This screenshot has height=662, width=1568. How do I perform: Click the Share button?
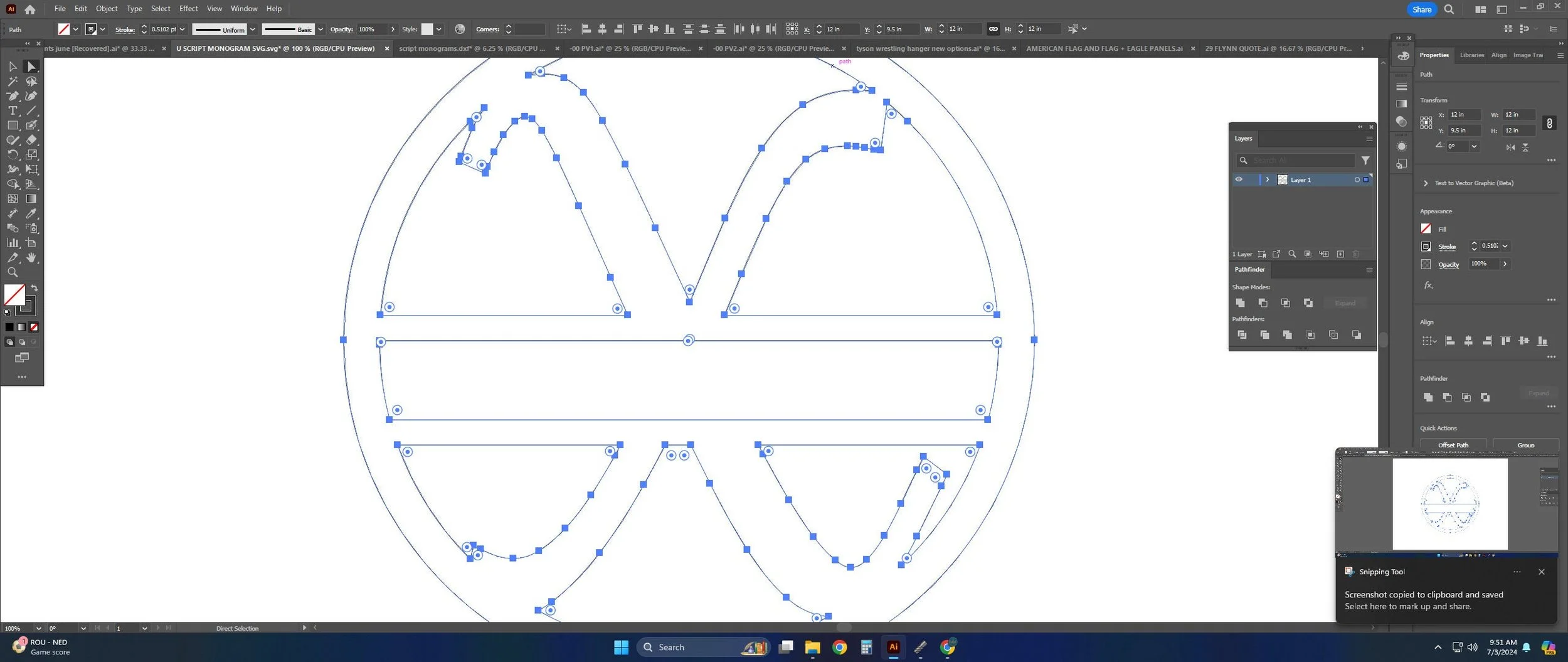coord(1421,9)
